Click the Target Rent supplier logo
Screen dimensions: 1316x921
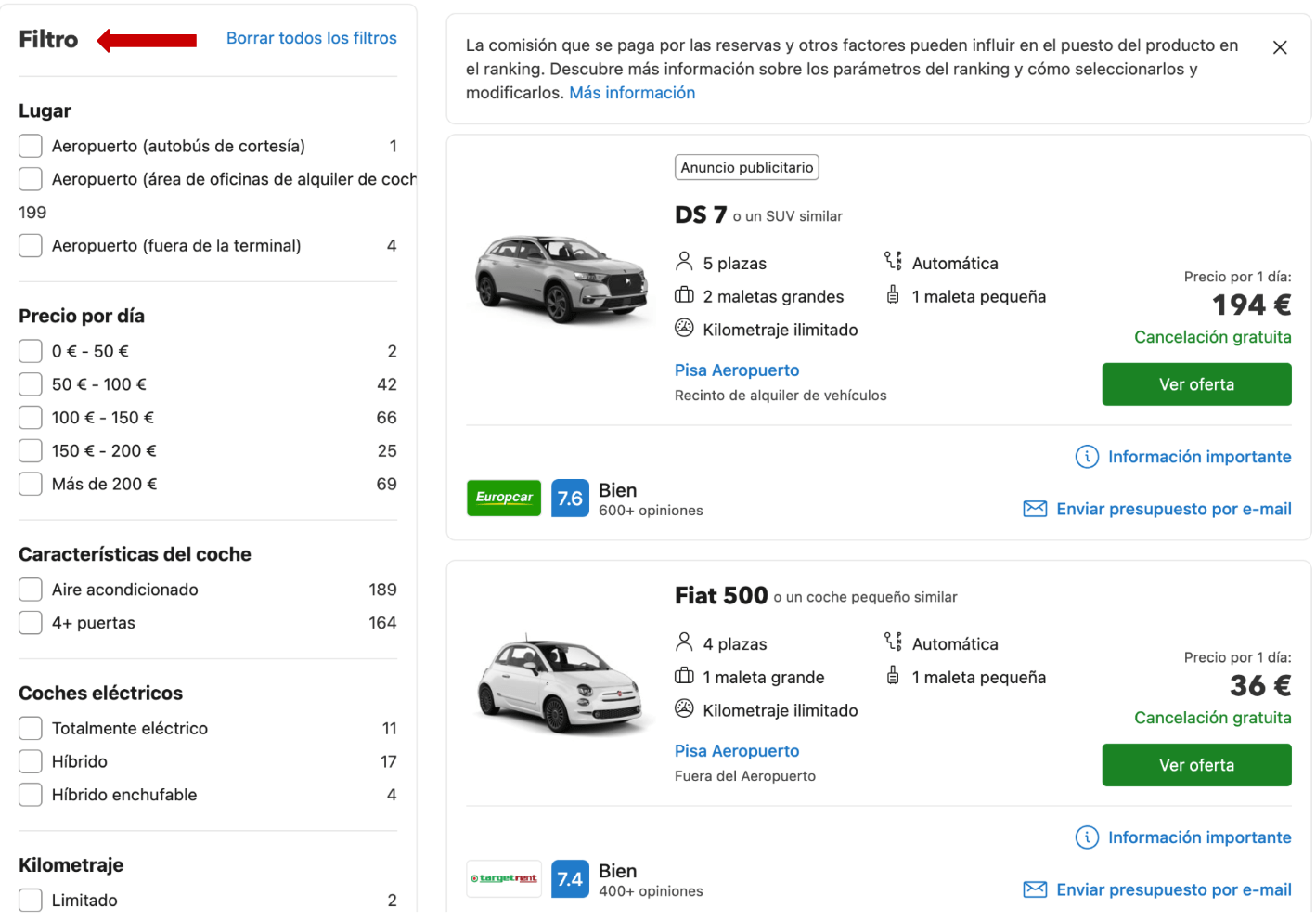coord(503,878)
